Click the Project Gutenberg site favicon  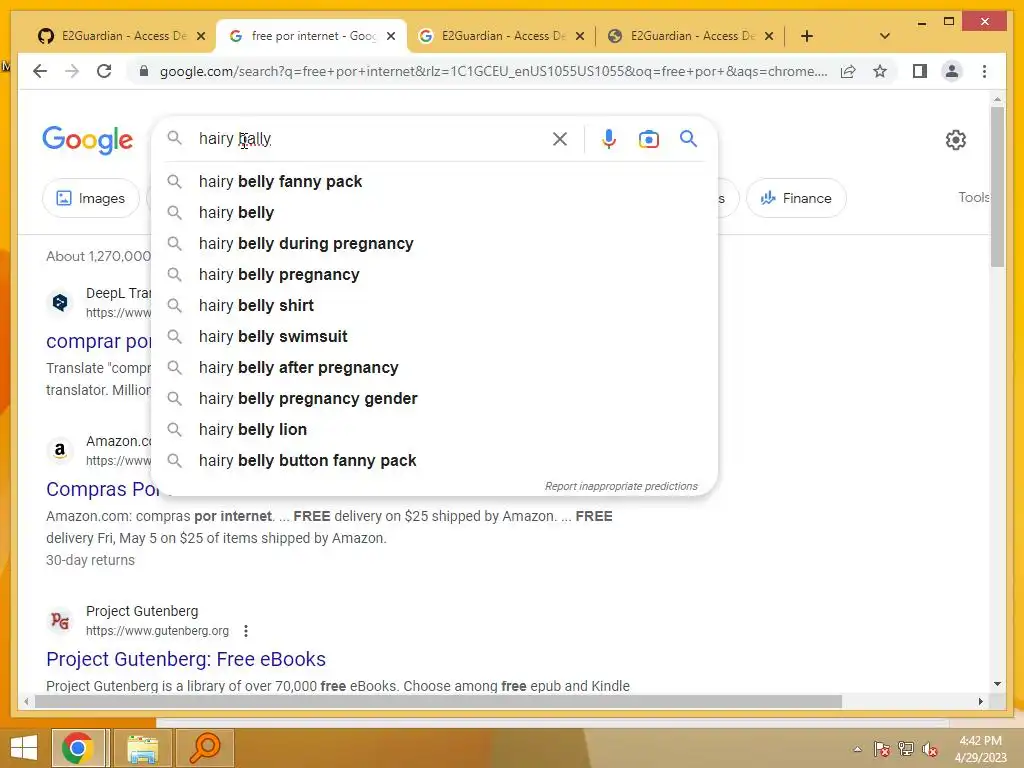coord(59,620)
